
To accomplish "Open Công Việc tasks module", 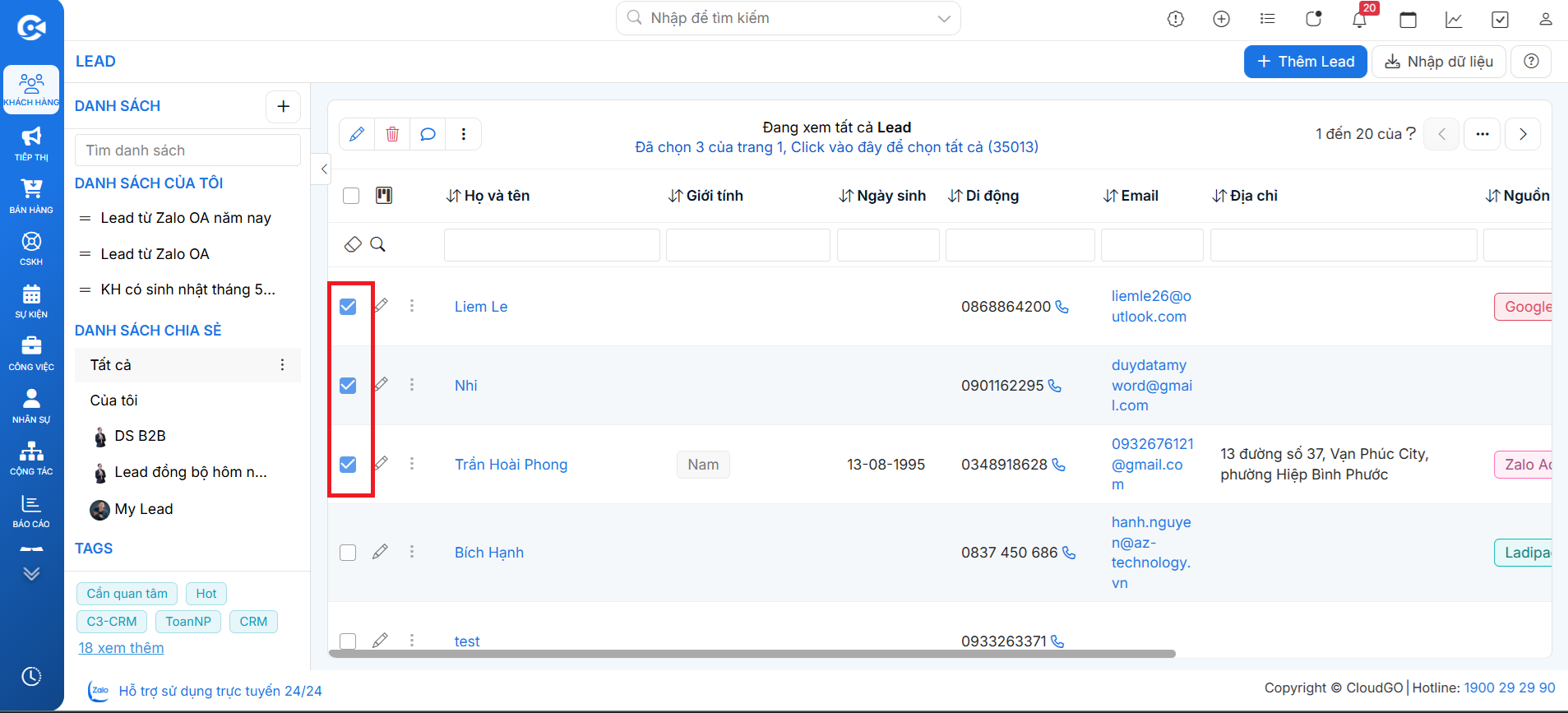I will coord(31,353).
